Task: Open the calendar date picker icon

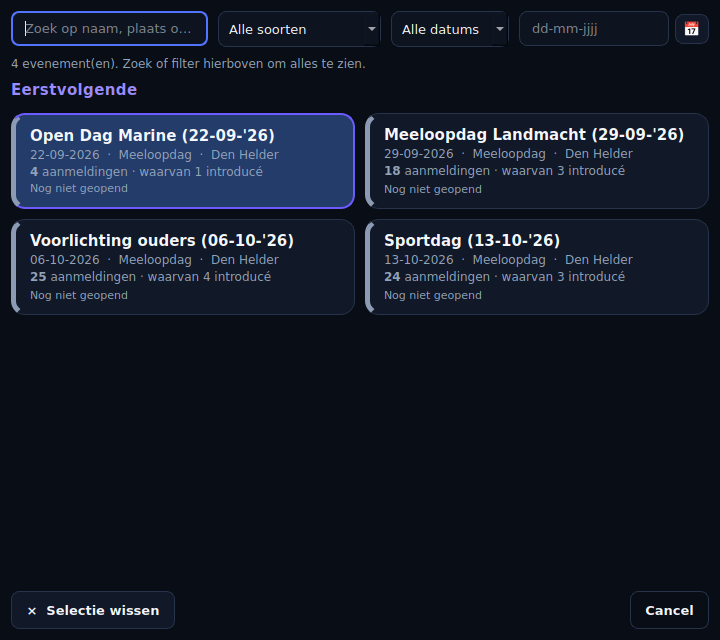Action: click(692, 28)
